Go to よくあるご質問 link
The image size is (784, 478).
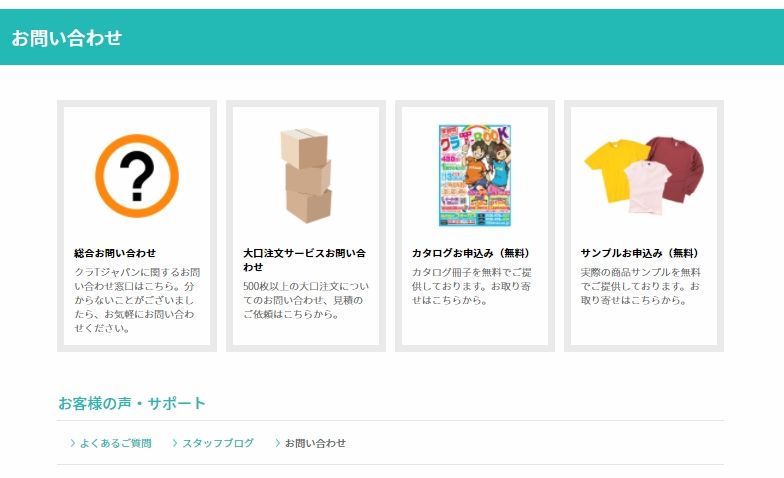pyautogui.click(x=116, y=443)
